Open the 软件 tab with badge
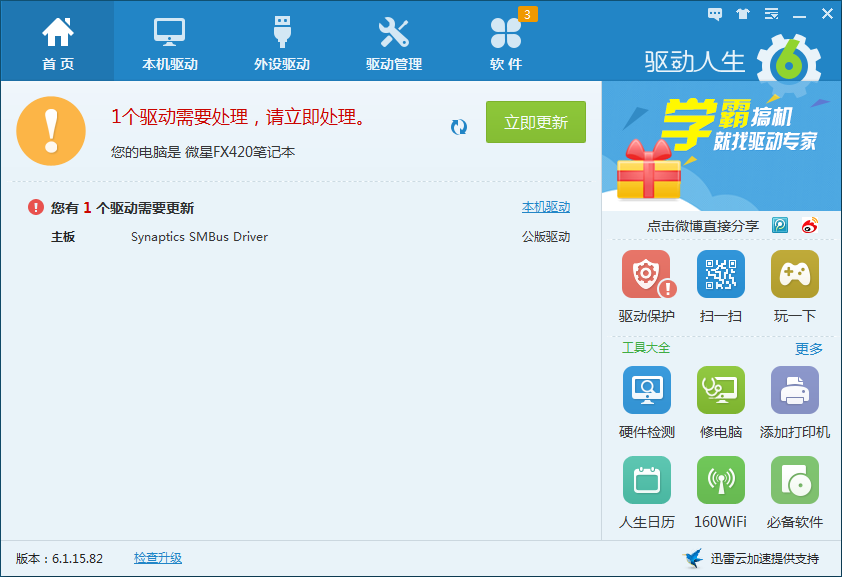This screenshot has width=842, height=577. 506,42
